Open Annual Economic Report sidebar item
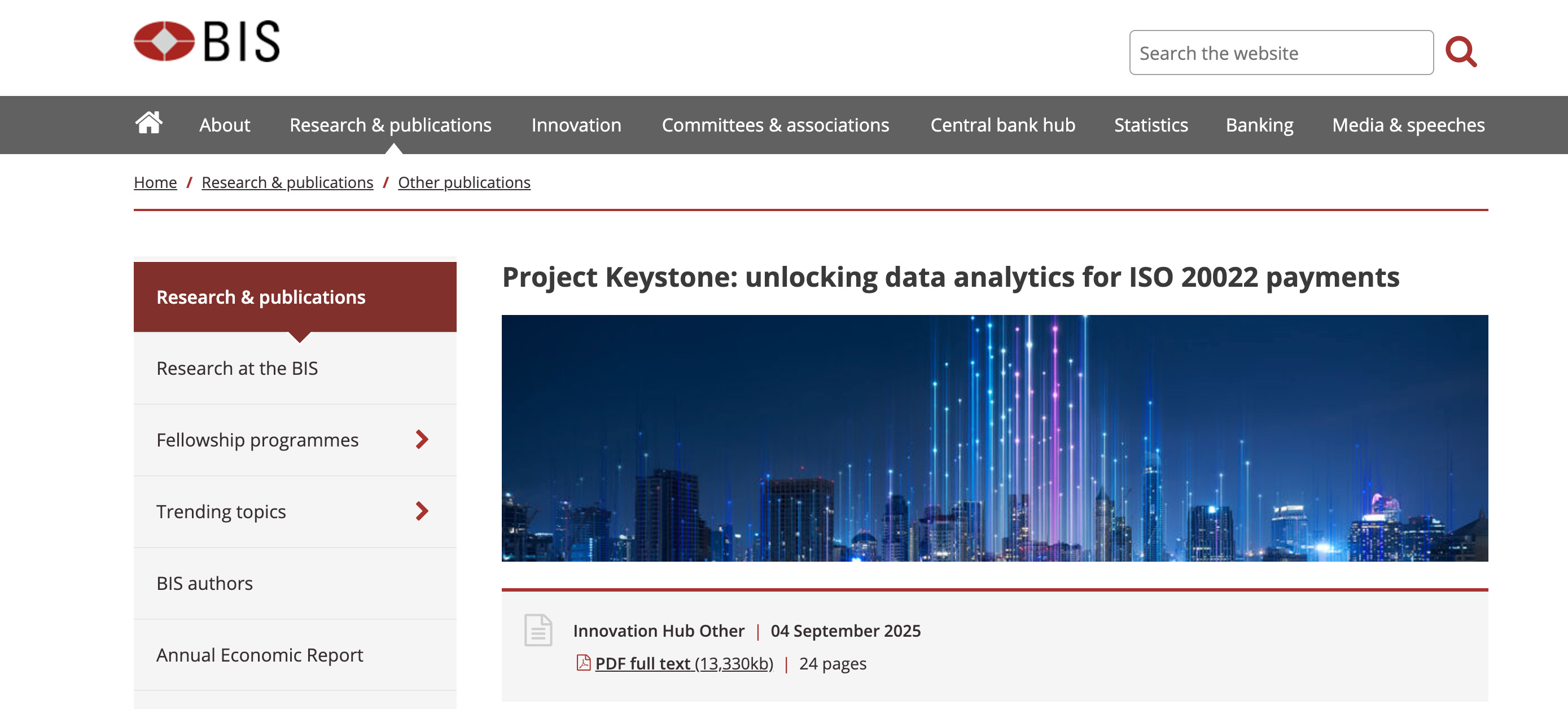The height and width of the screenshot is (709, 1568). (259, 655)
